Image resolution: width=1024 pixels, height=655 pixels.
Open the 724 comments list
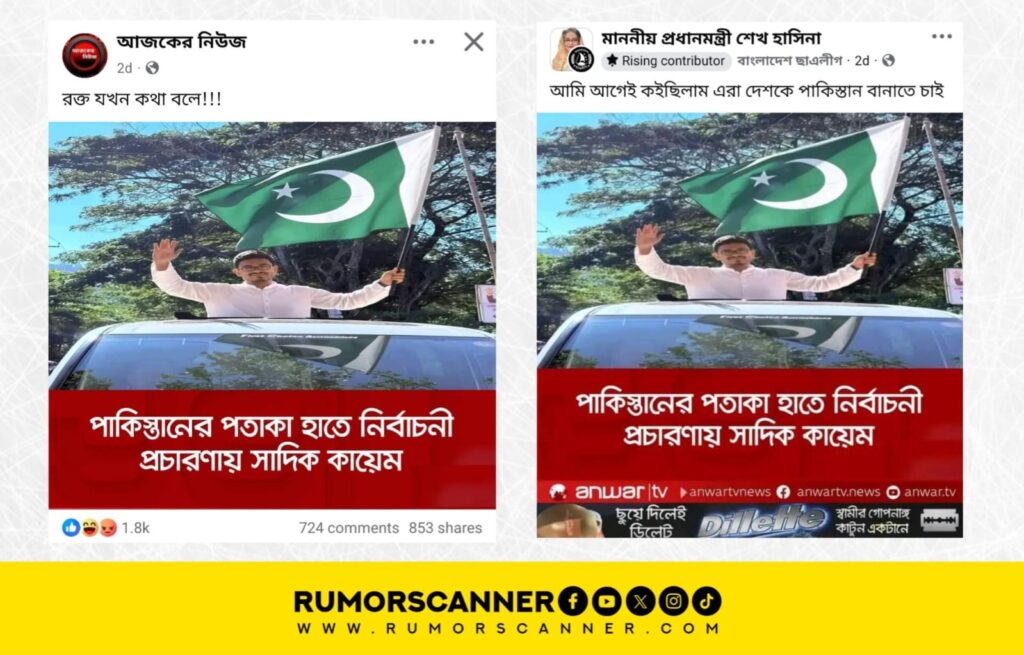tap(349, 528)
